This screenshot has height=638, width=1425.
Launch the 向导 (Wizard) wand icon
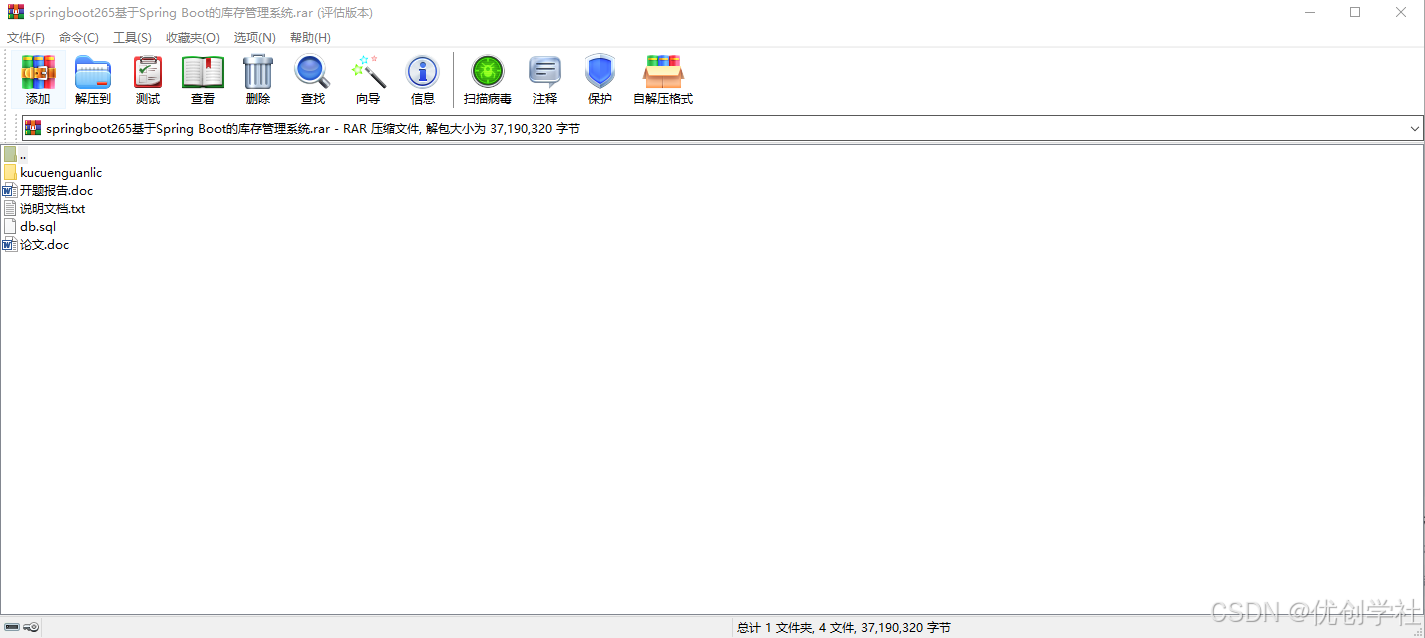pyautogui.click(x=368, y=72)
